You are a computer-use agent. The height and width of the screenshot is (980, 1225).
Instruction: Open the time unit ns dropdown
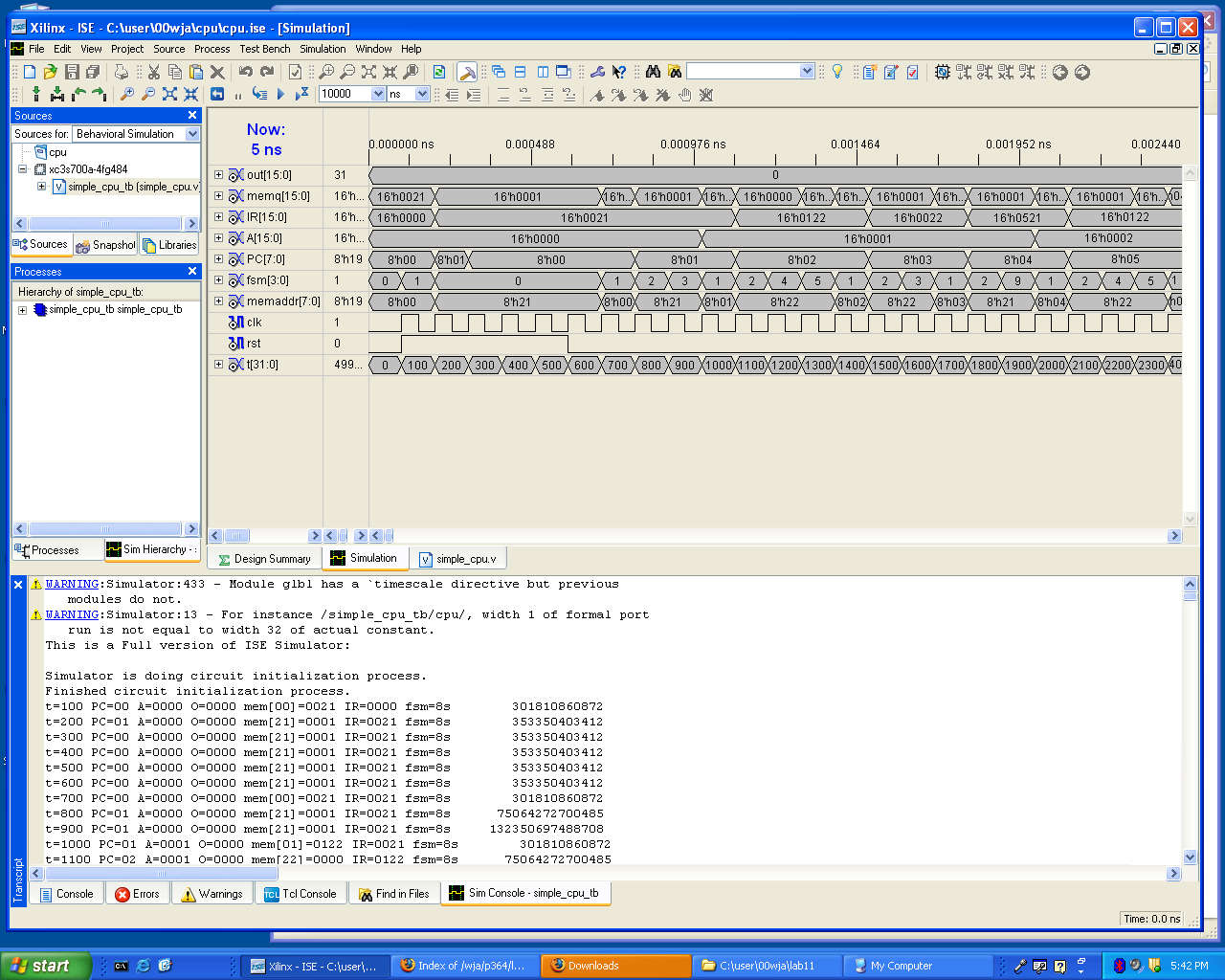(x=422, y=94)
